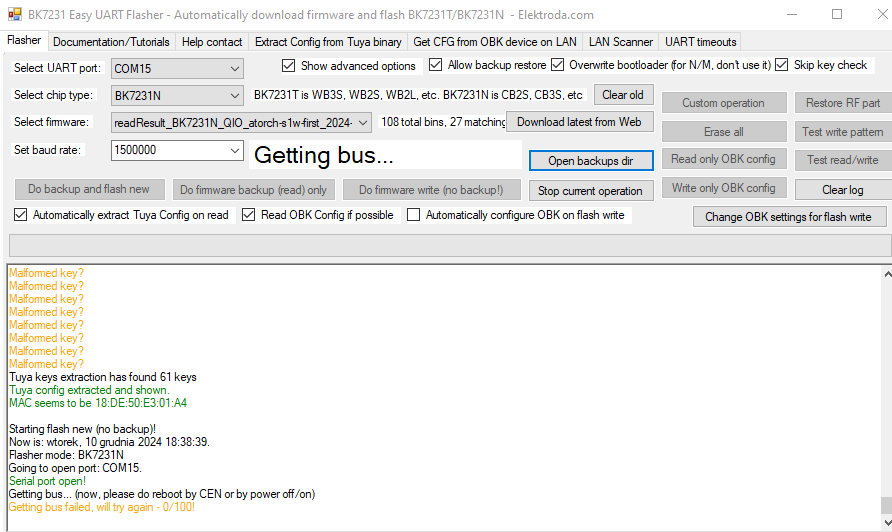Click the Clear log button
The height and width of the screenshot is (532, 892).
(x=843, y=189)
